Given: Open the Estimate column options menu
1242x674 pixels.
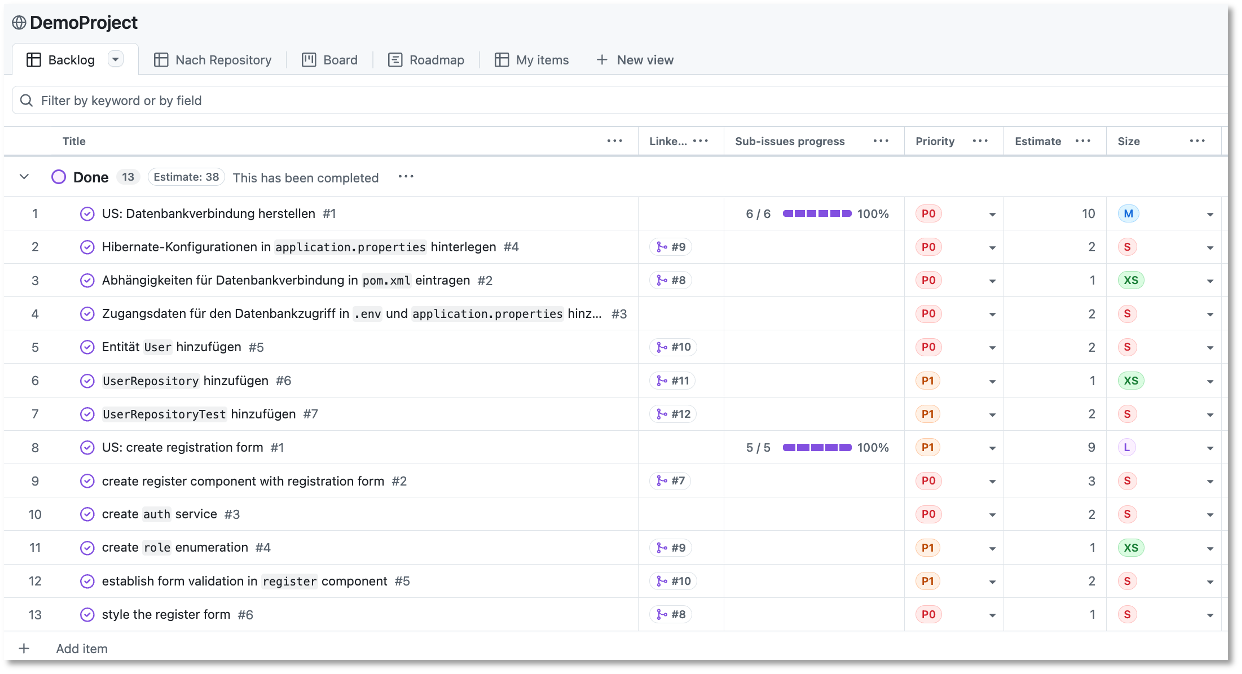Looking at the screenshot, I should pos(1083,141).
